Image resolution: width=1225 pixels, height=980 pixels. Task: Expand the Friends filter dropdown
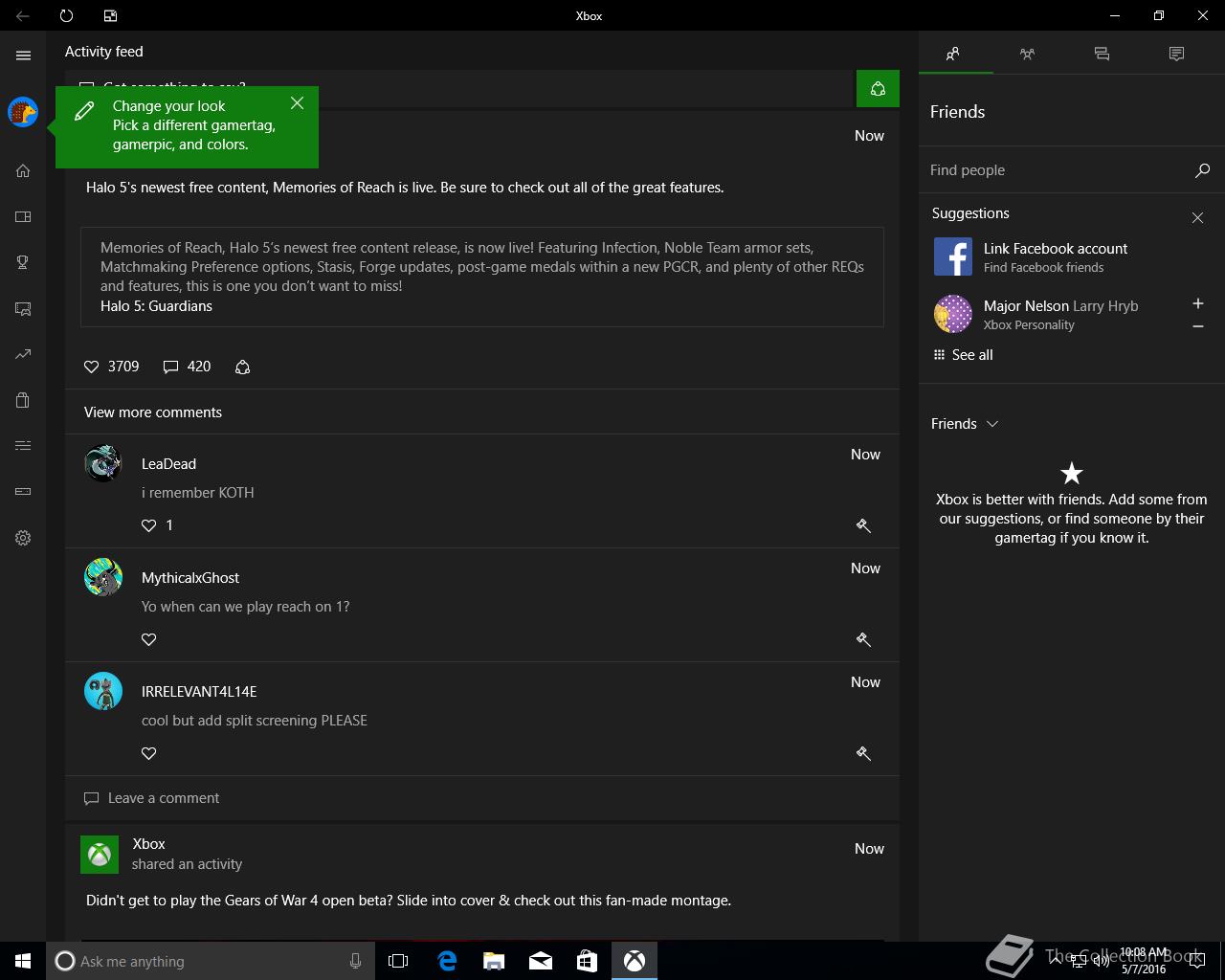coord(965,424)
